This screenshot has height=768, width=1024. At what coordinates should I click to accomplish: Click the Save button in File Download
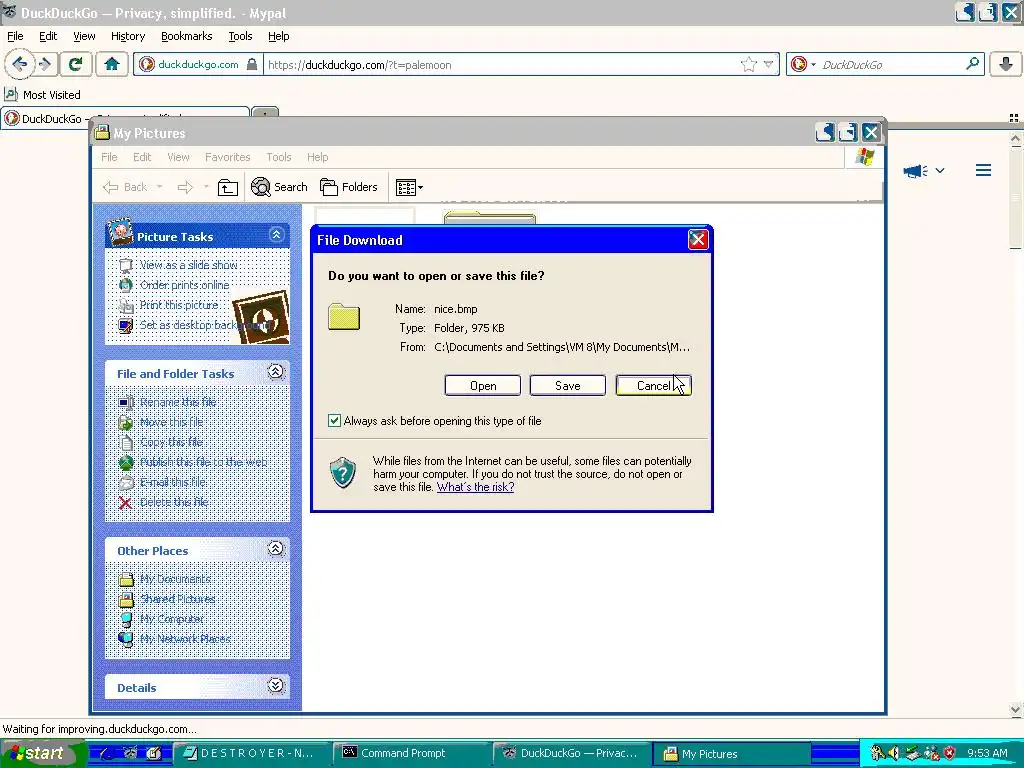(568, 385)
